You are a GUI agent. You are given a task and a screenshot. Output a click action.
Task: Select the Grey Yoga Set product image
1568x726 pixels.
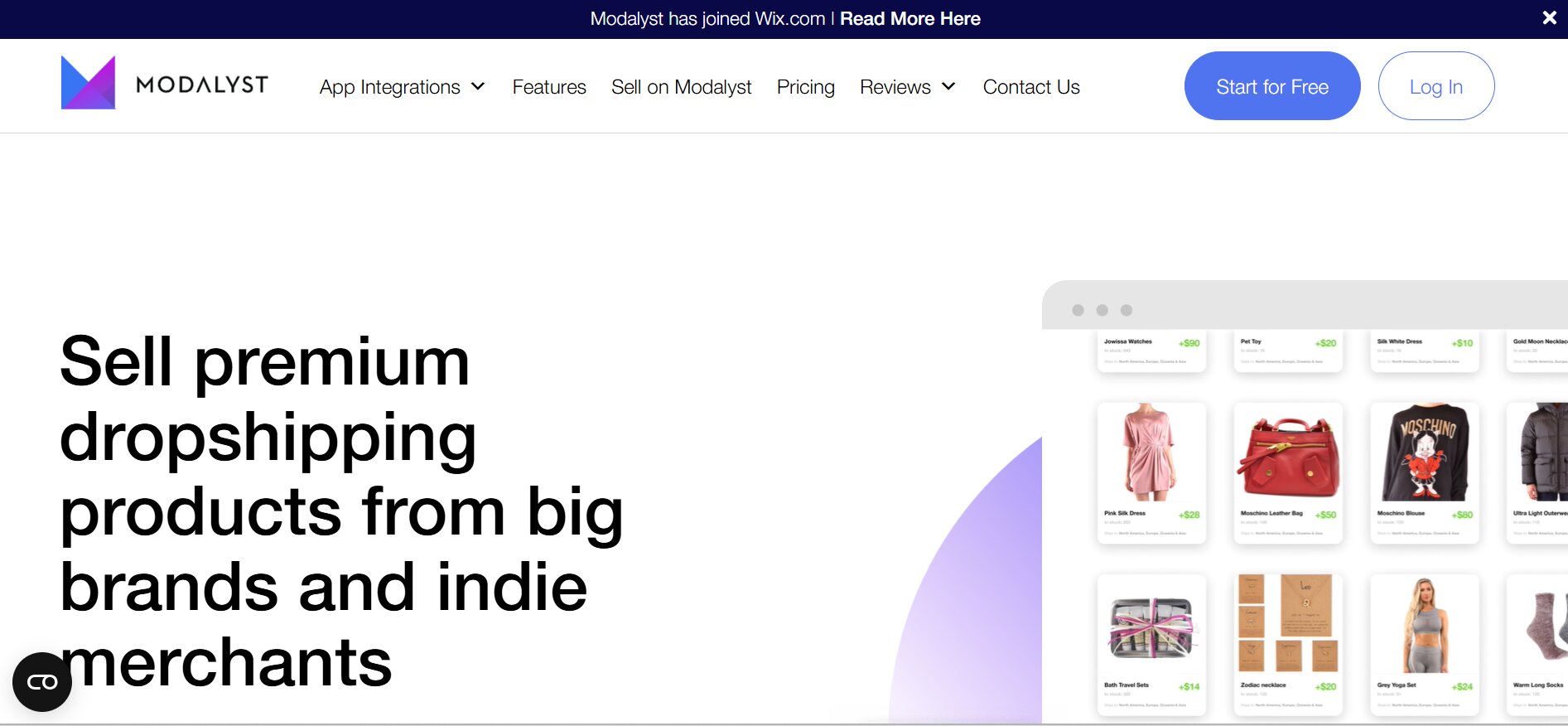(1425, 626)
